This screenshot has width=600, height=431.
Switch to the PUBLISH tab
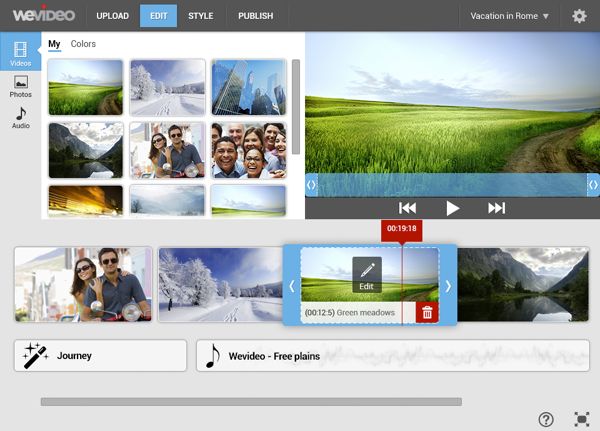(x=256, y=16)
